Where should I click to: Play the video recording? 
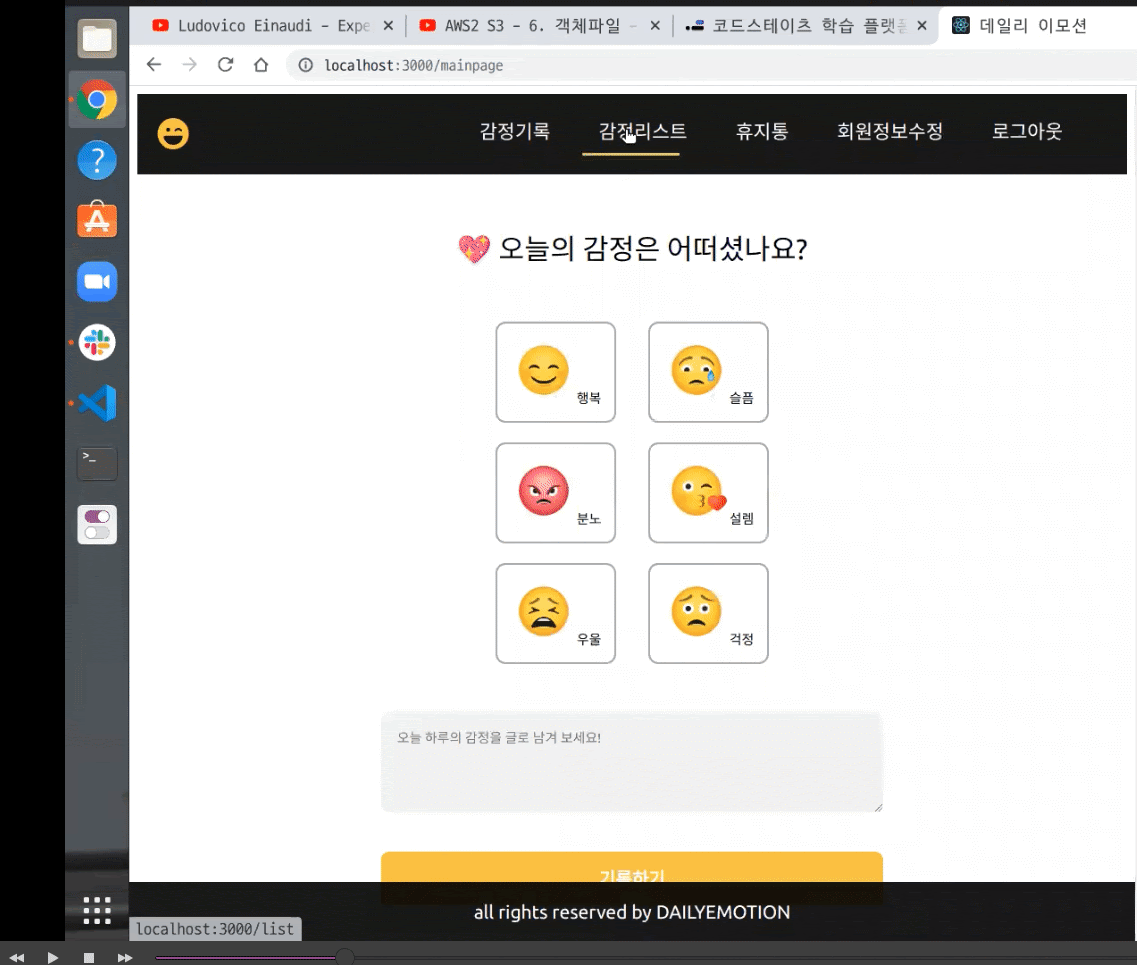52,958
